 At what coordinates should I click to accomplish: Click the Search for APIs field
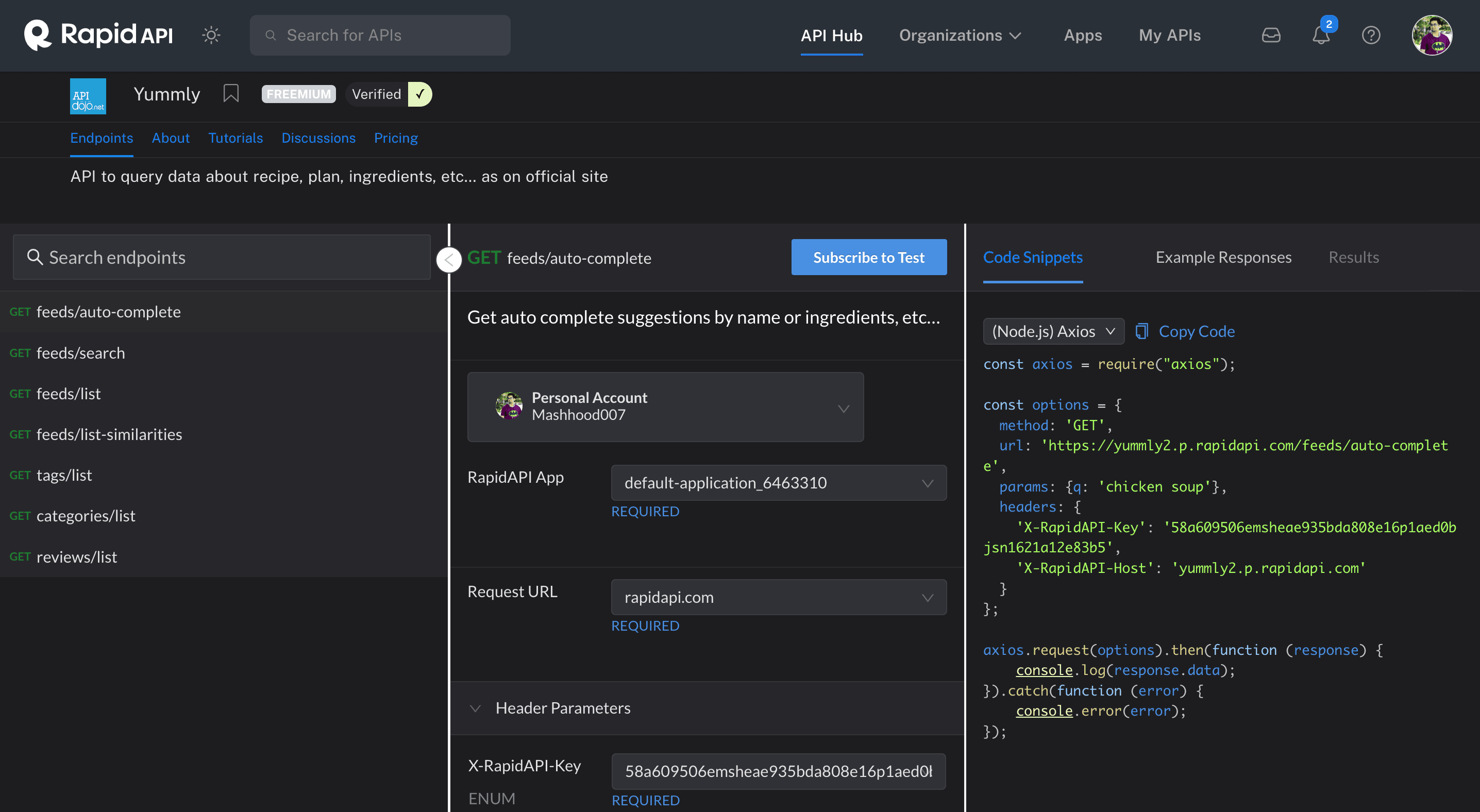pyautogui.click(x=380, y=35)
